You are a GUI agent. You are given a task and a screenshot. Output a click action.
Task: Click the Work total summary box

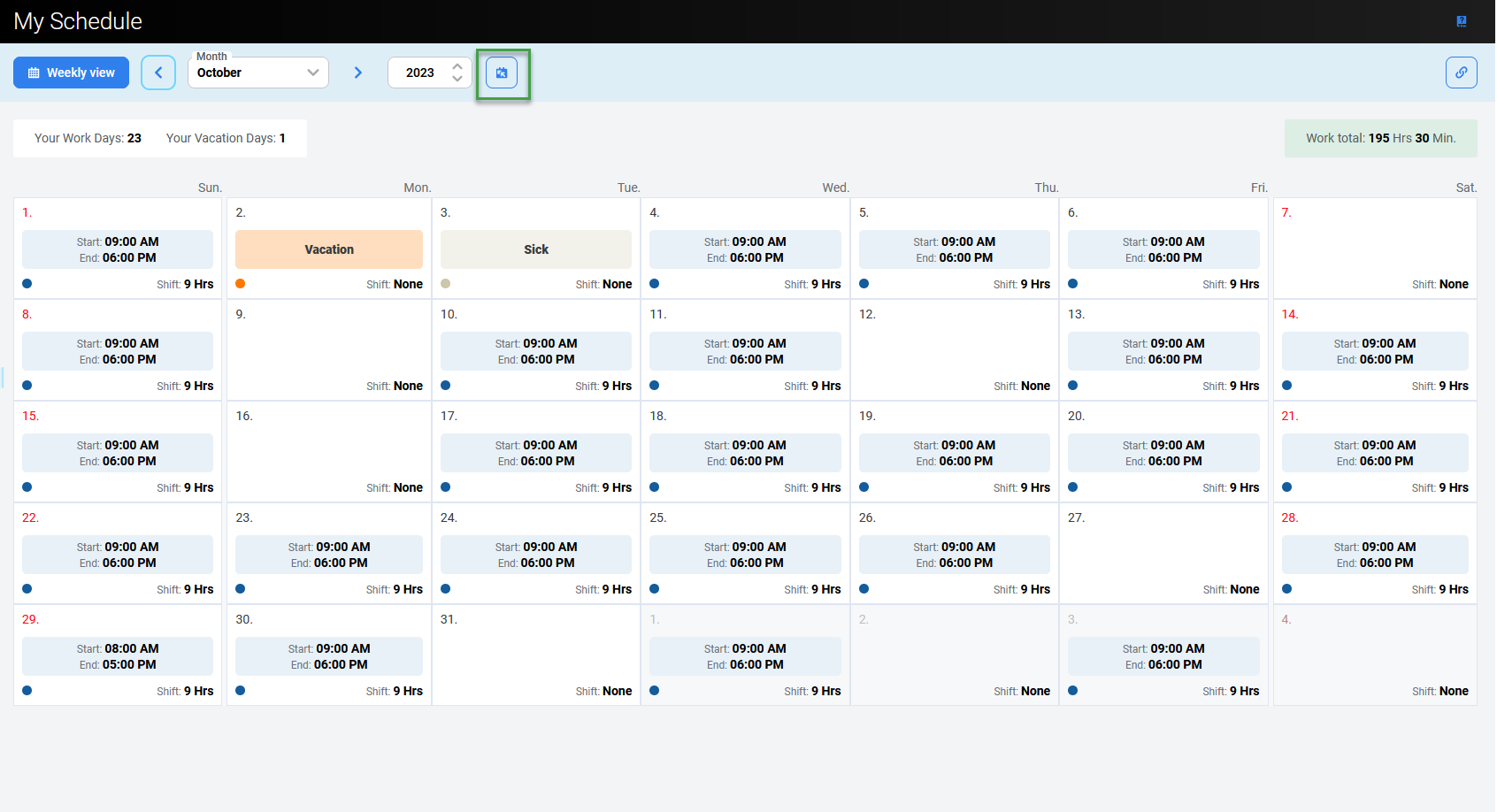[x=1380, y=138]
